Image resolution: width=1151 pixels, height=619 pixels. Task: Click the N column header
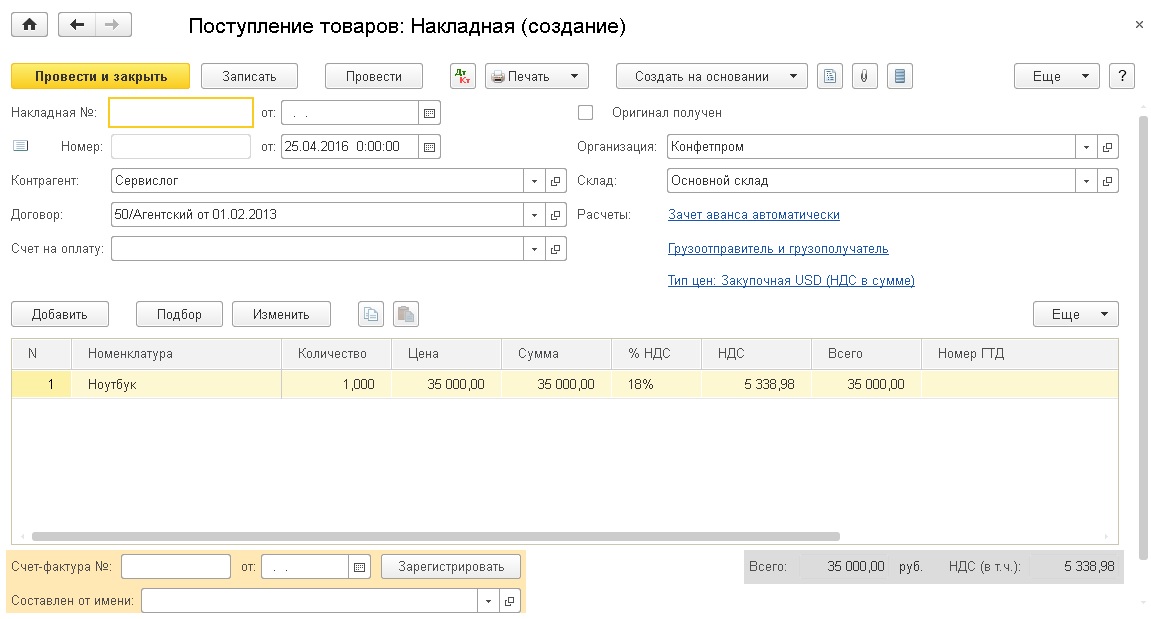[41, 354]
